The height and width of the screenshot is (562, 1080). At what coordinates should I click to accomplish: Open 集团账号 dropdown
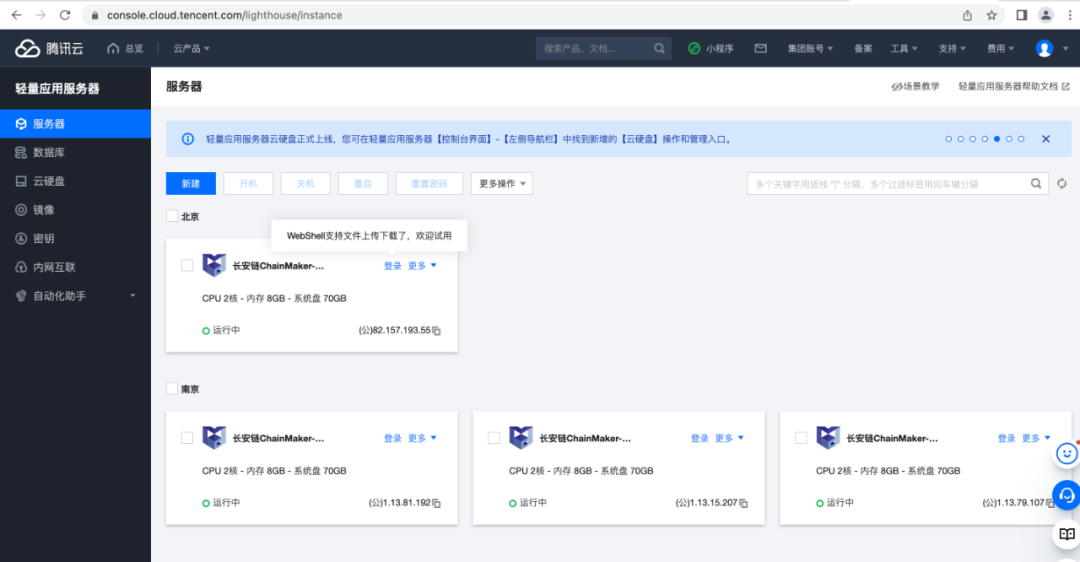[811, 48]
